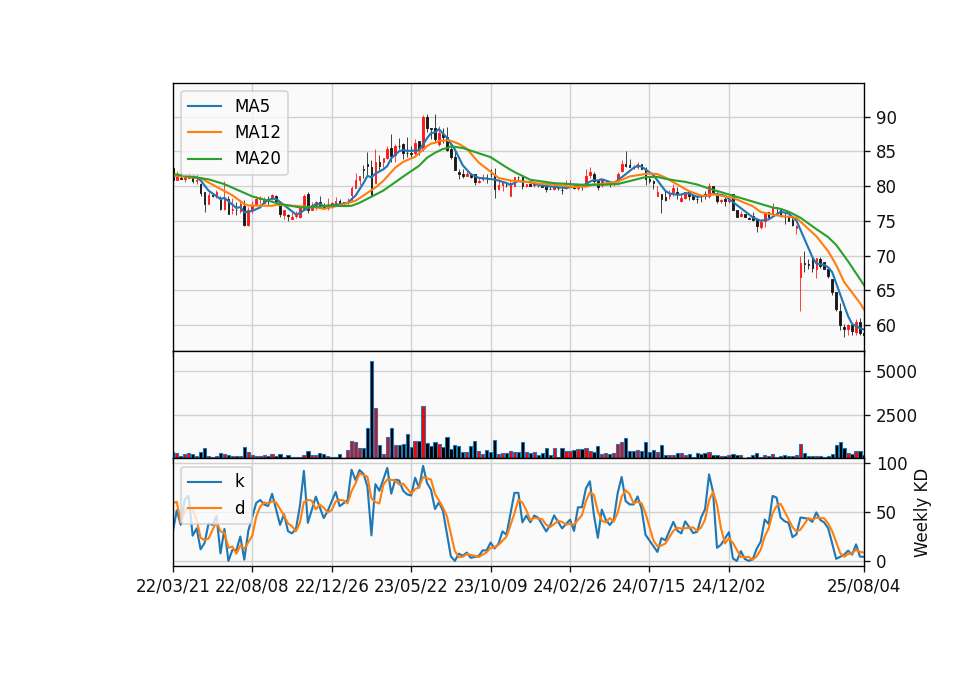This screenshot has width=960, height=690.
Task: Click the price axis value 85
Action: click(x=886, y=152)
